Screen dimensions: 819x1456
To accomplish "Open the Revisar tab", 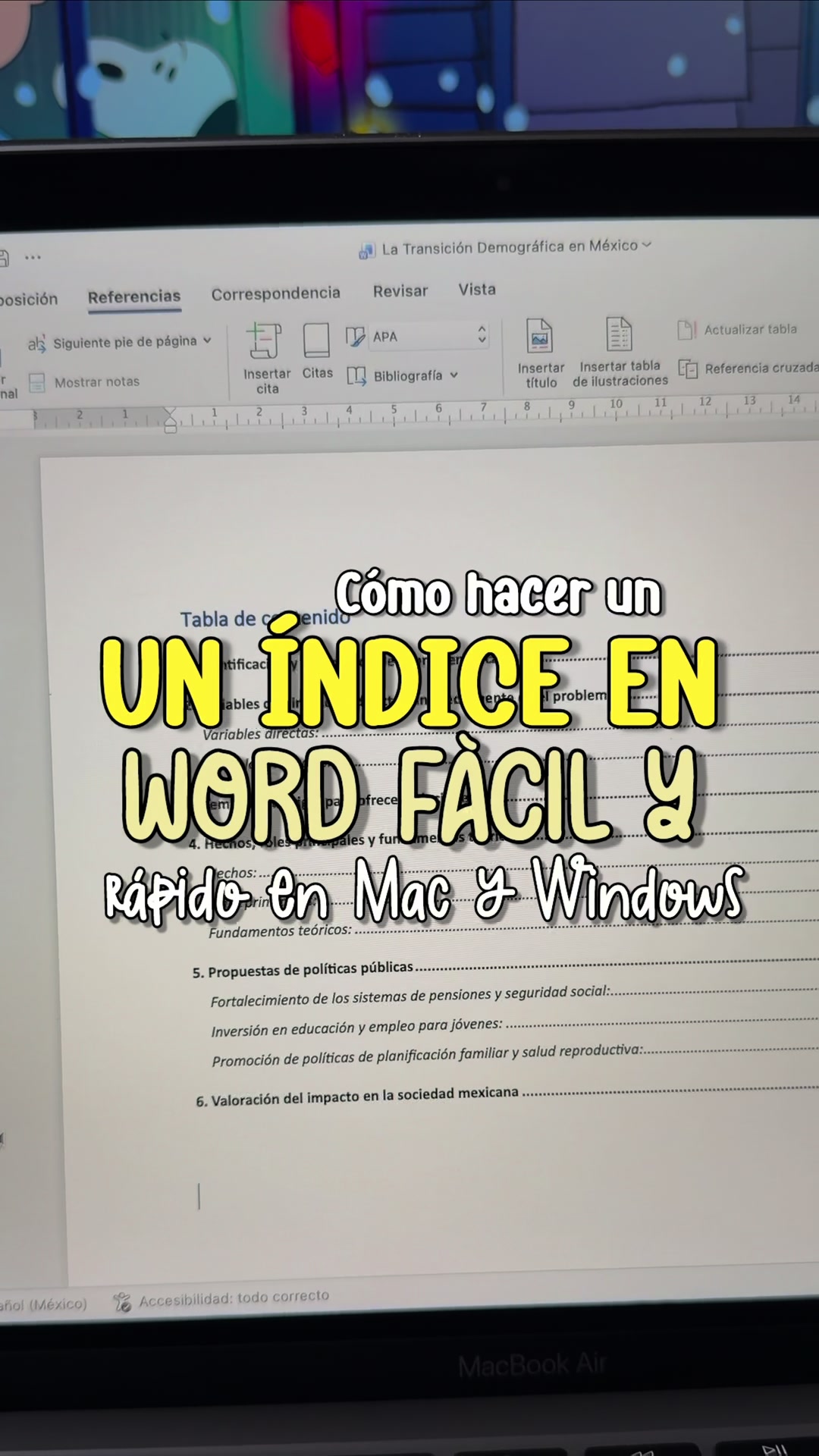I will (x=400, y=291).
